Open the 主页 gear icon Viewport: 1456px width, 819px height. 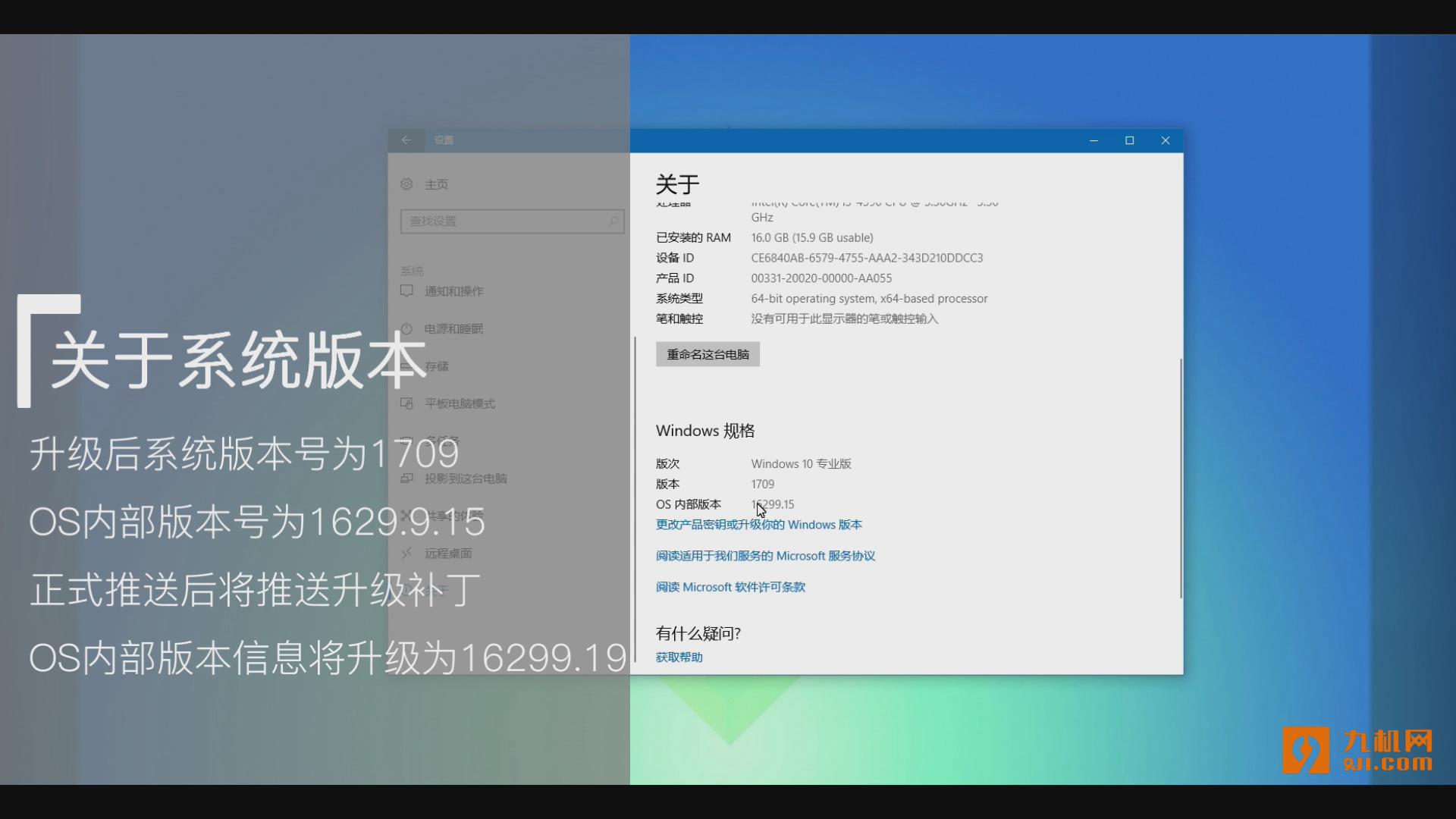(x=407, y=184)
